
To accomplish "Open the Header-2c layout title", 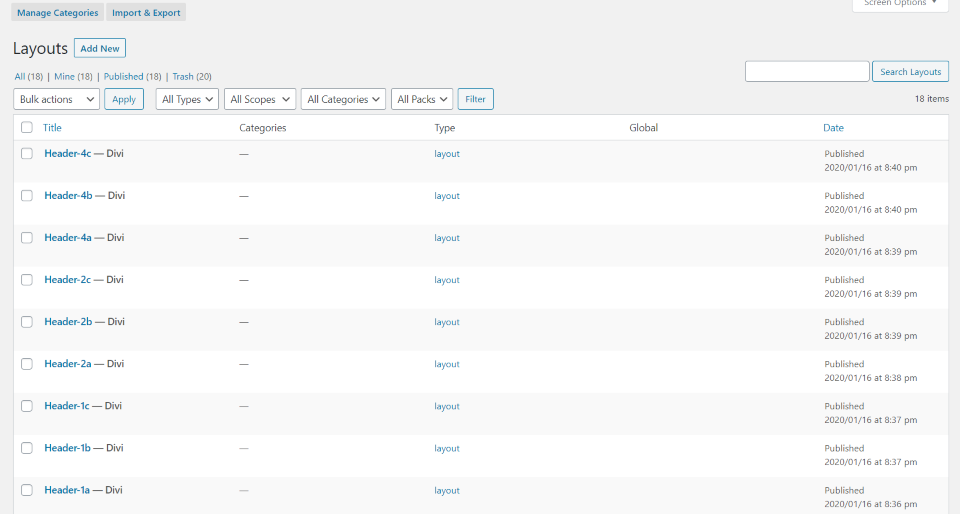I will [x=67, y=280].
